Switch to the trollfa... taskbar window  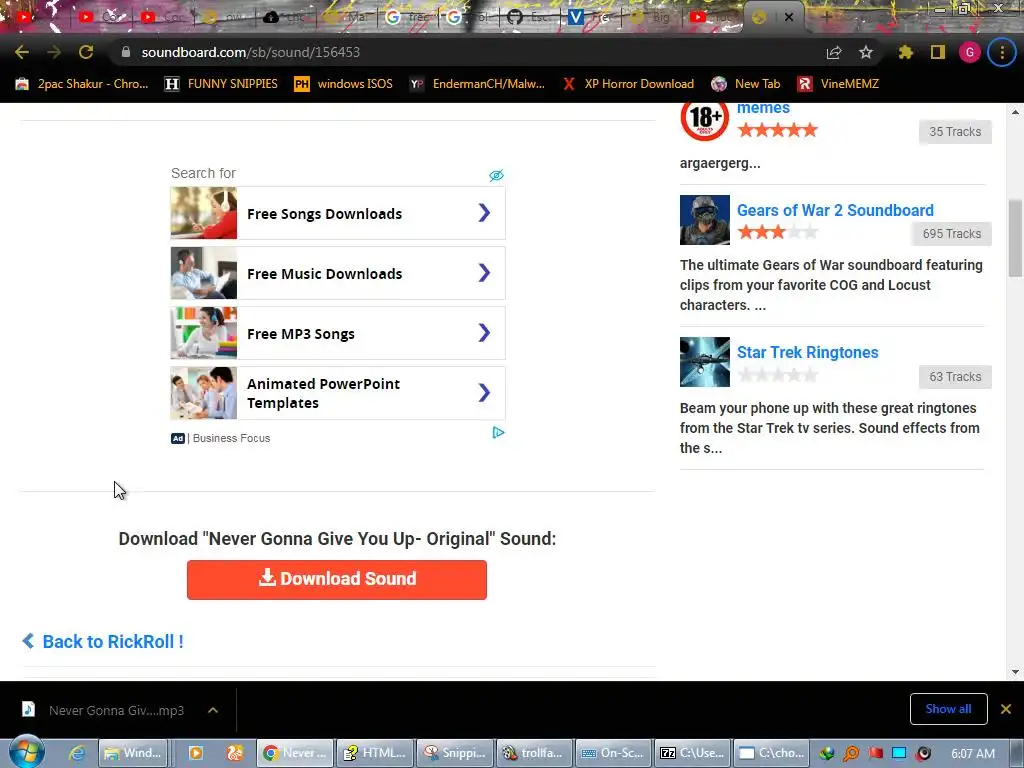534,753
